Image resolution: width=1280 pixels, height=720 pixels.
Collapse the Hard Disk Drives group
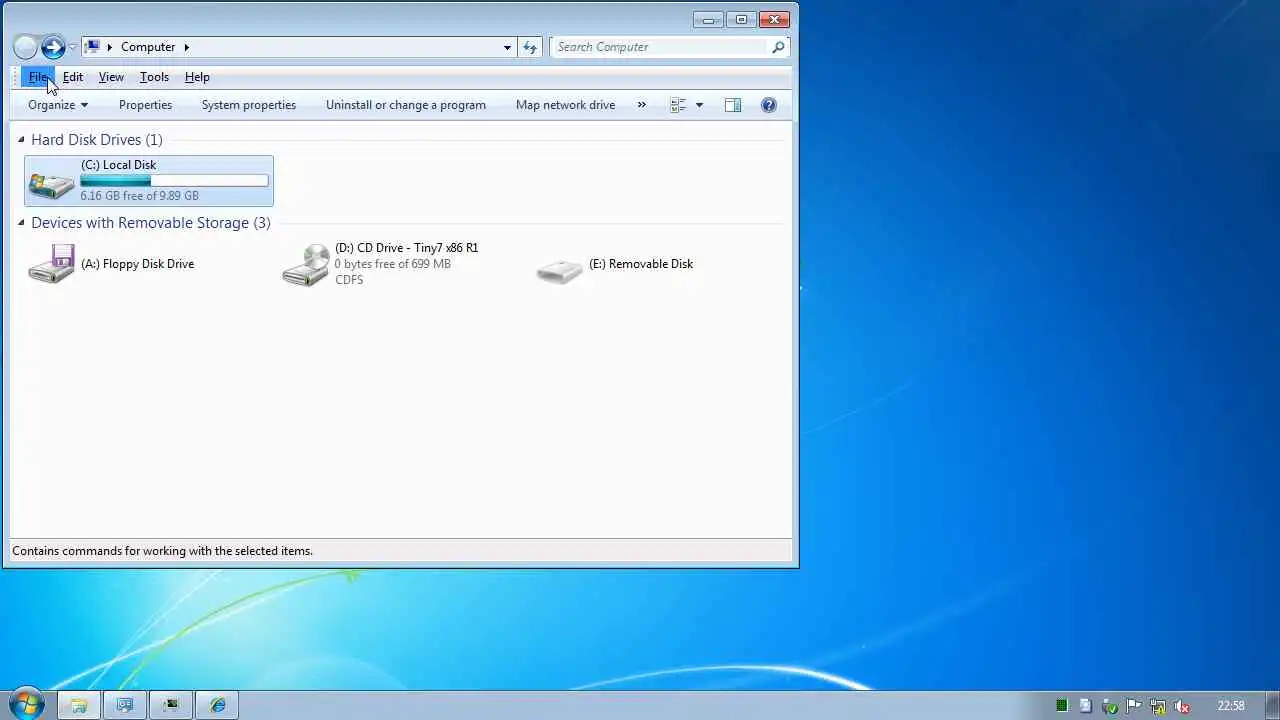click(21, 140)
